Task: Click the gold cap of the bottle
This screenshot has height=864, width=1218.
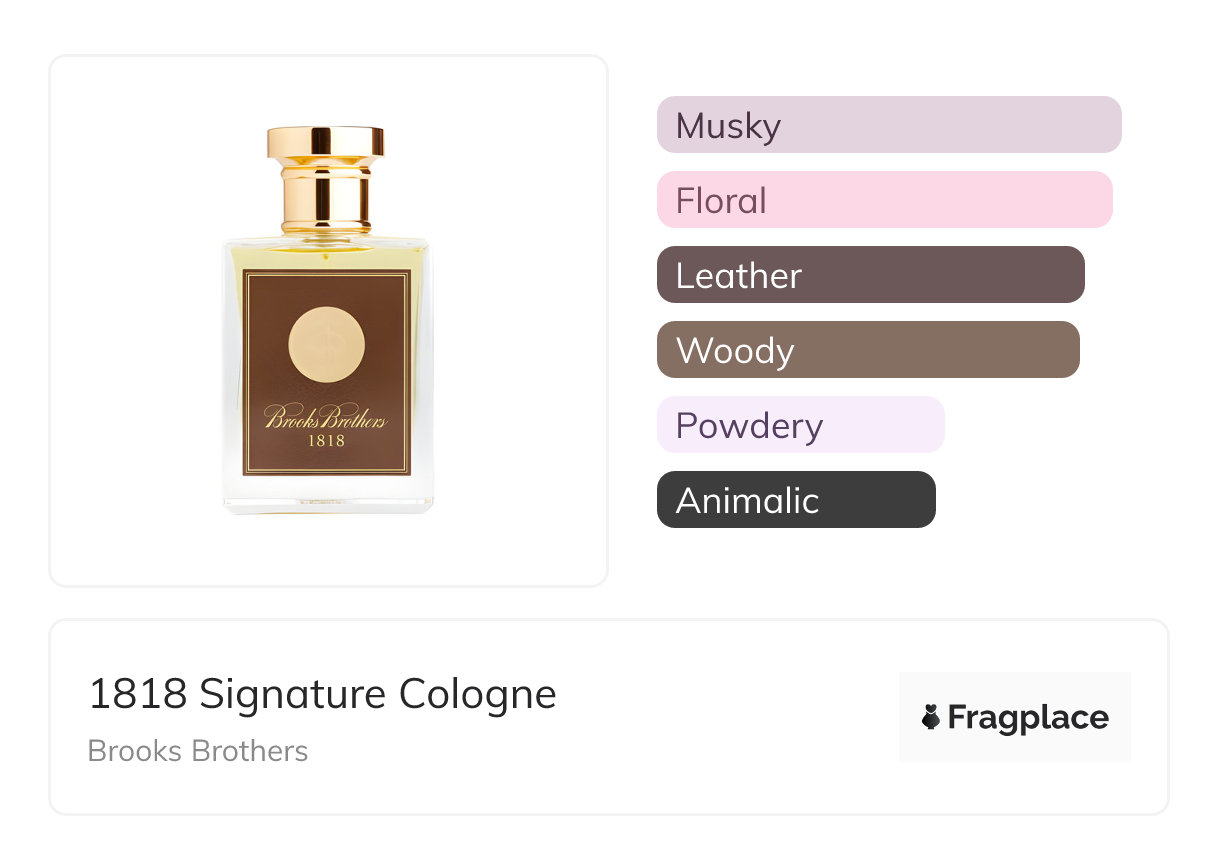Action: (x=325, y=142)
